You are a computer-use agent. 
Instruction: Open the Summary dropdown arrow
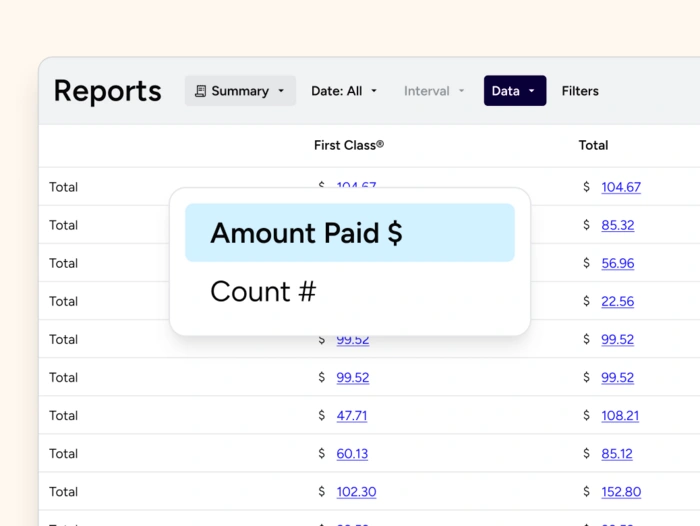(281, 91)
